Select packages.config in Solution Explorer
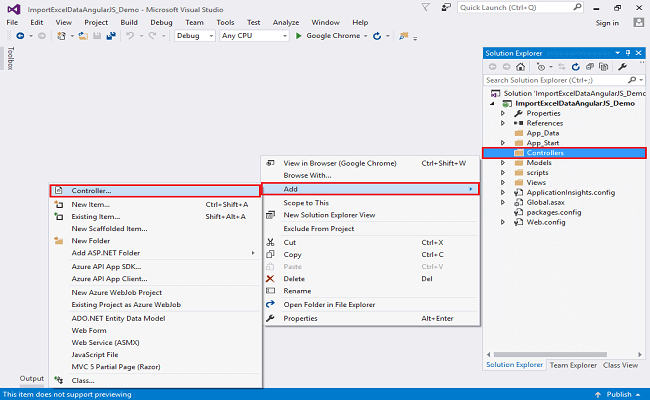Image resolution: width=650 pixels, height=400 pixels. (554, 212)
